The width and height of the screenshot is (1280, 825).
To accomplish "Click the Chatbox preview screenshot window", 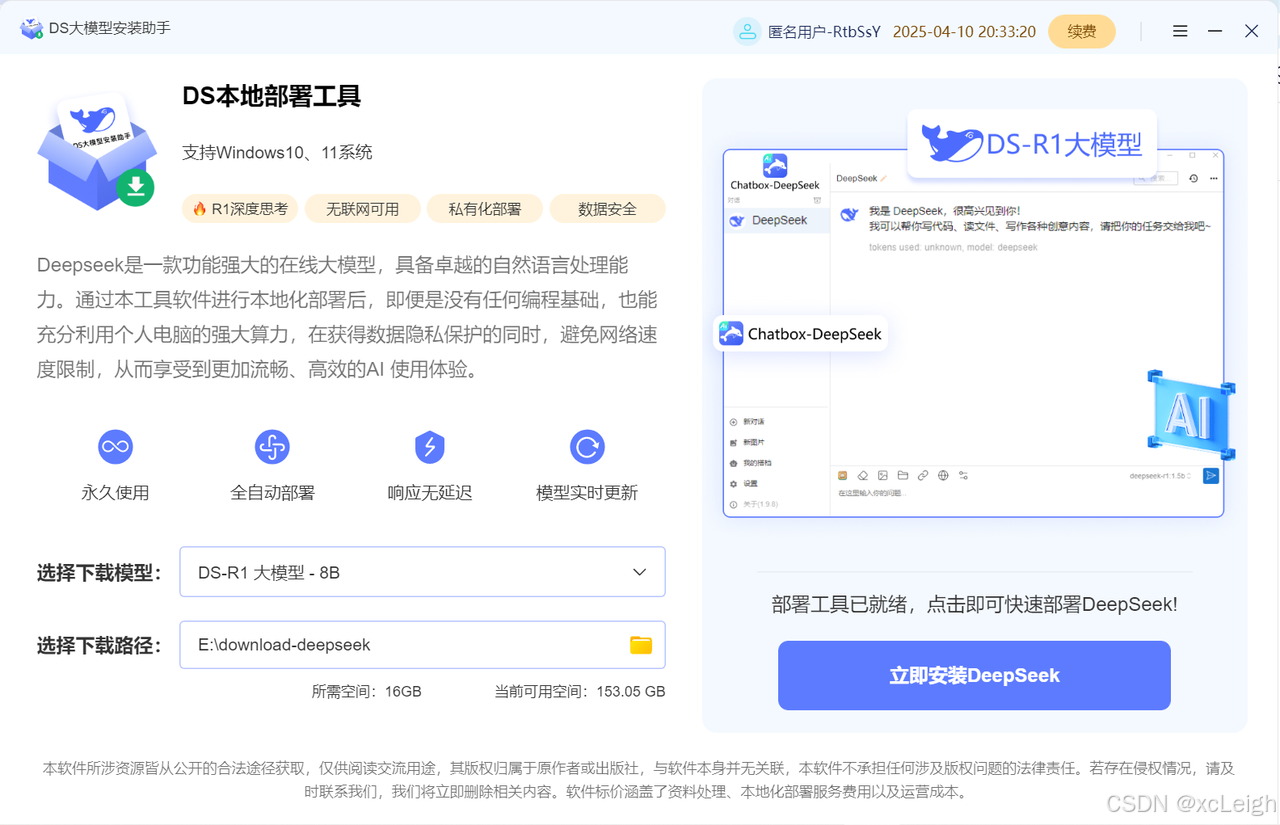I will [973, 333].
